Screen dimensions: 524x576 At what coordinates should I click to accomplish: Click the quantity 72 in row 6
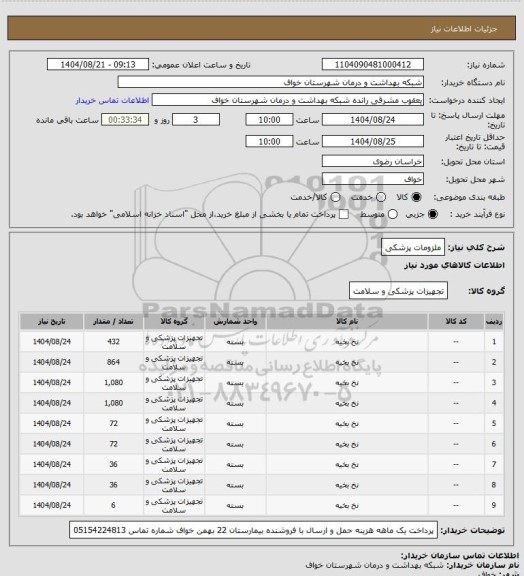coord(114,444)
